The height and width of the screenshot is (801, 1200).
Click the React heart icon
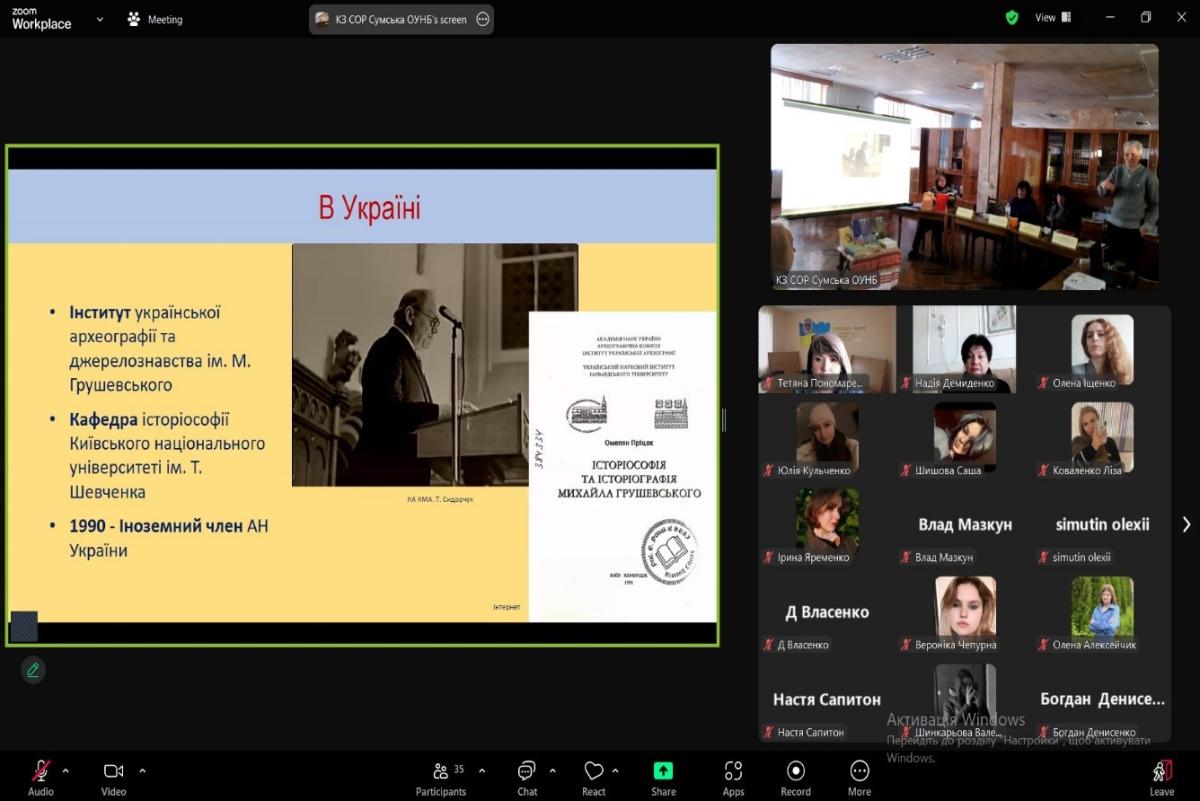point(594,771)
